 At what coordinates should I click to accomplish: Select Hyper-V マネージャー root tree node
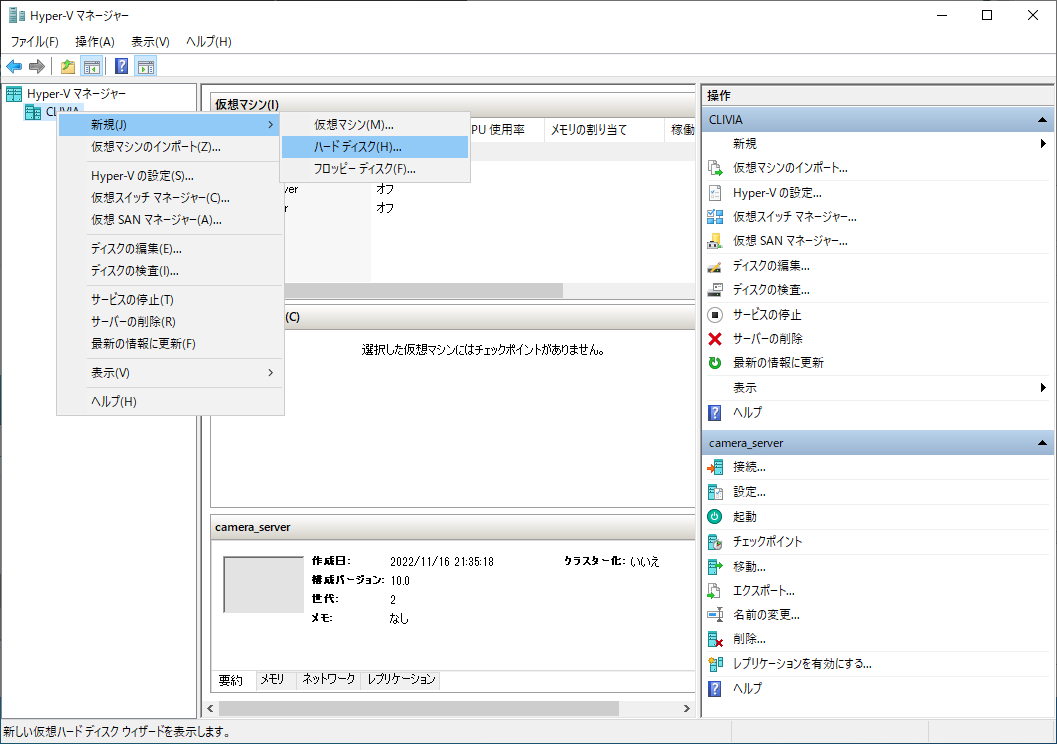[76, 94]
